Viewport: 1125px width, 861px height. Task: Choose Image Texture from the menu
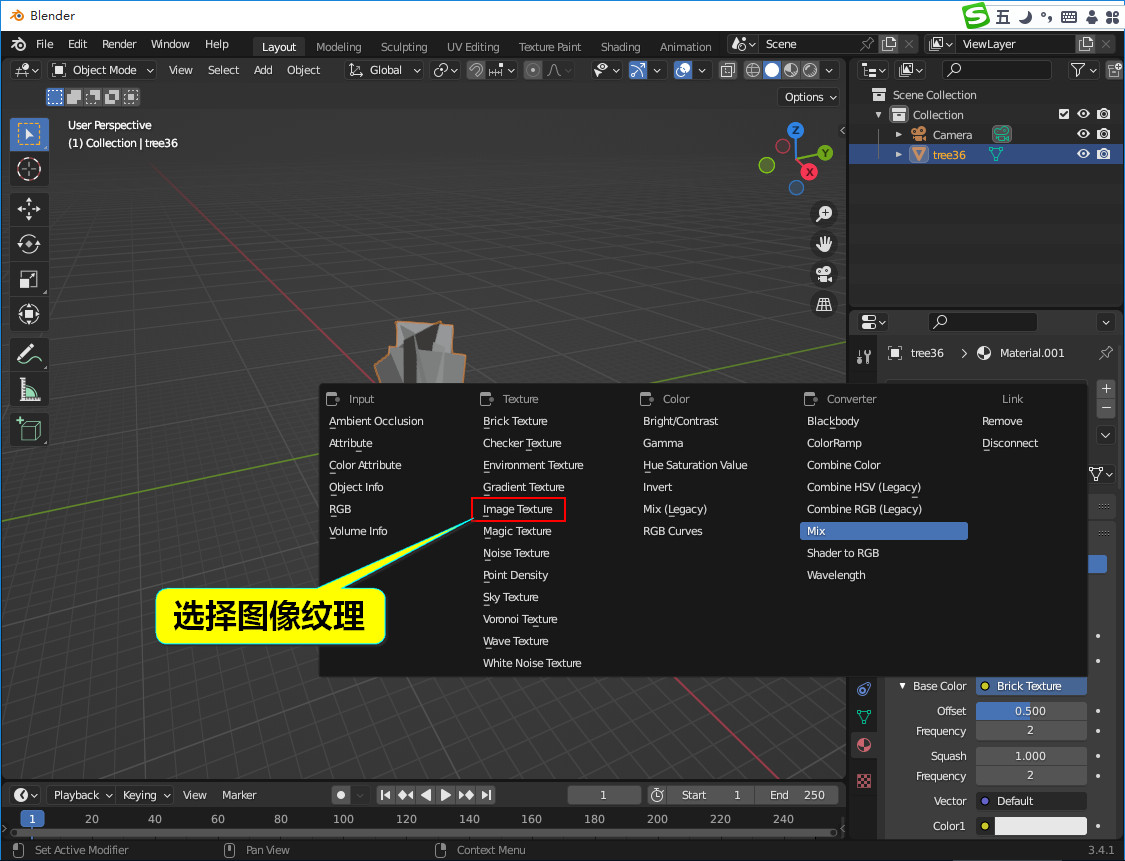tap(518, 509)
